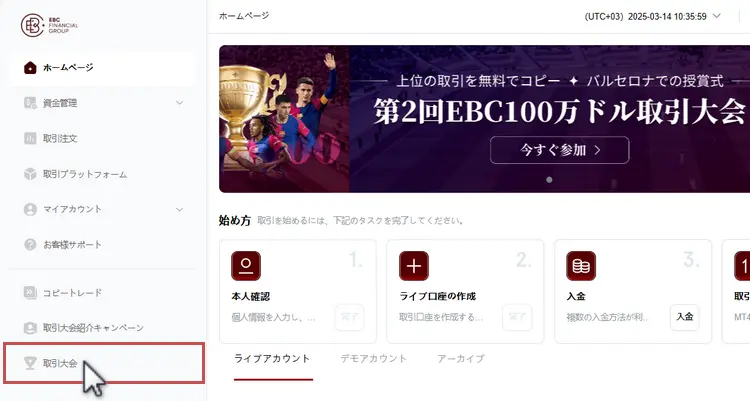Click the ホームページ breadcrumb title
750x401 pixels.
point(244,16)
